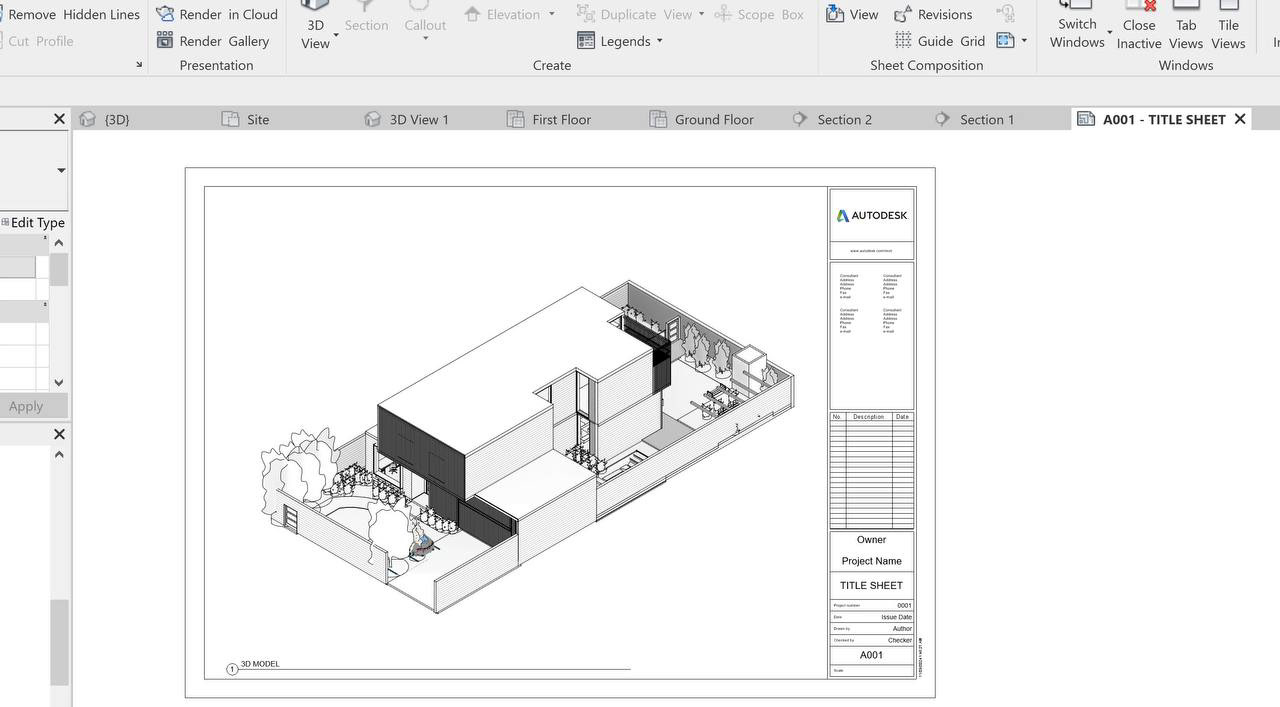
Task: Click Tile Views button
Action: [1228, 25]
